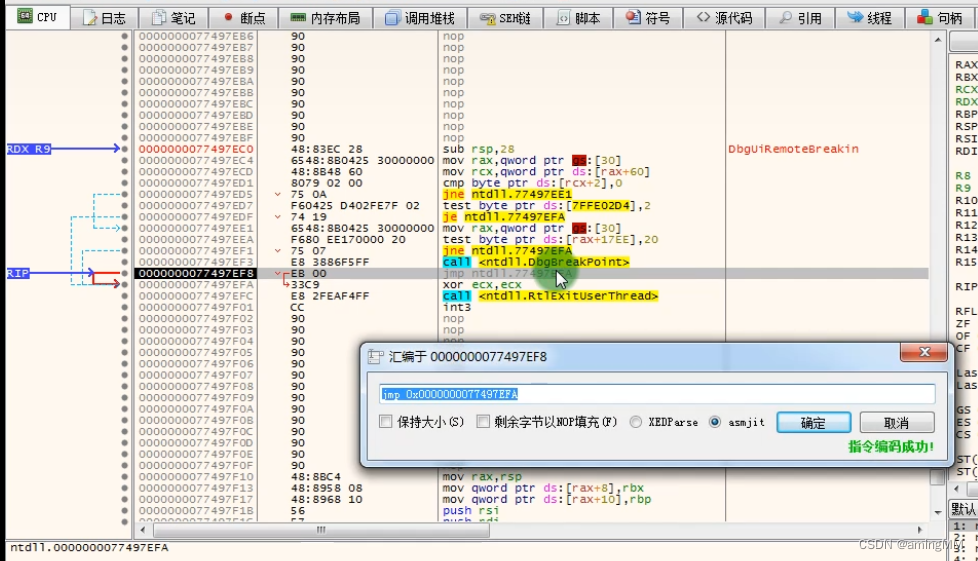Toggle breakpoint bullet at 0000000077497EFC
The height and width of the screenshot is (561, 978).
coord(125,296)
